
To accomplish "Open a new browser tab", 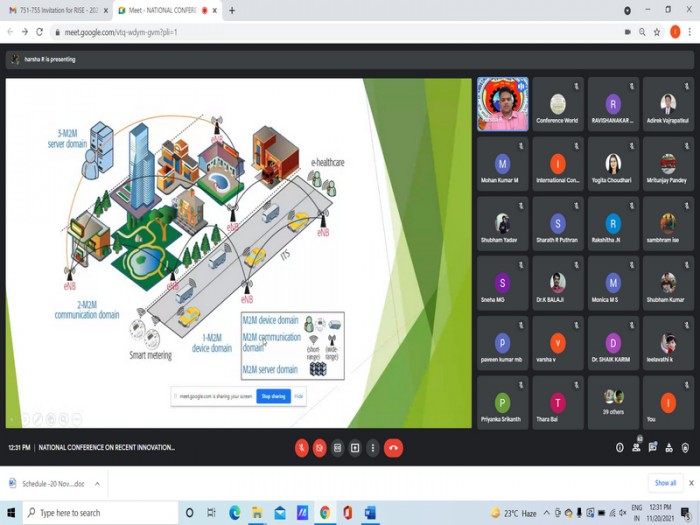I will click(x=232, y=10).
